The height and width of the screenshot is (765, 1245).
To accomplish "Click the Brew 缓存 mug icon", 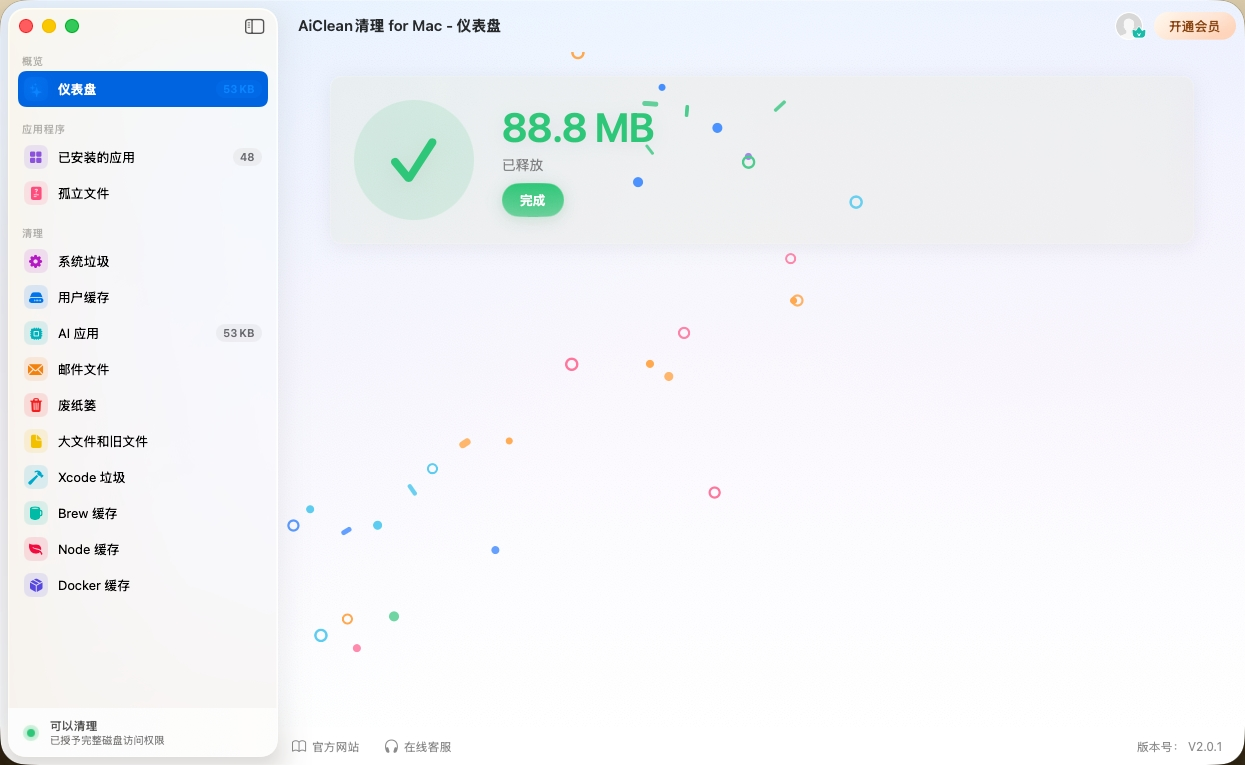I will [x=36, y=513].
